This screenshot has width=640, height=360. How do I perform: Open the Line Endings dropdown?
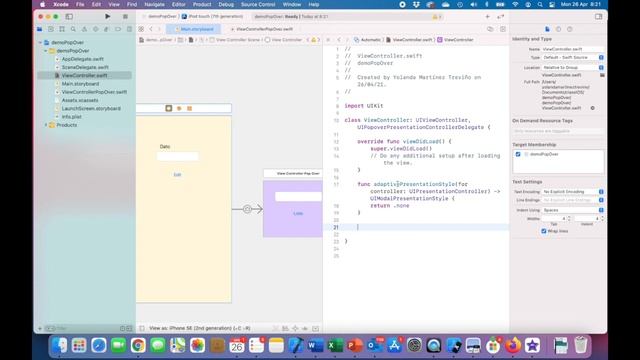[573, 200]
